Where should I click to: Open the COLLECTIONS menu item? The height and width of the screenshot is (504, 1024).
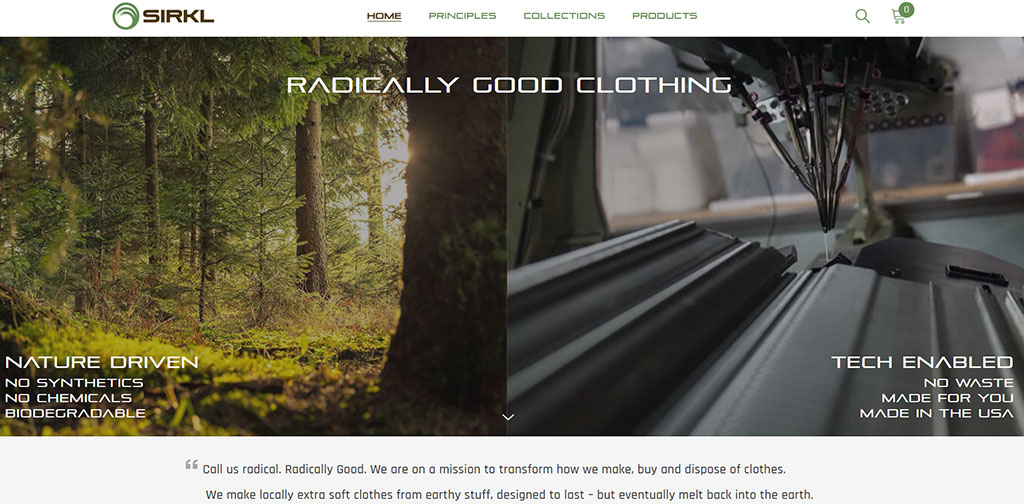pos(564,16)
